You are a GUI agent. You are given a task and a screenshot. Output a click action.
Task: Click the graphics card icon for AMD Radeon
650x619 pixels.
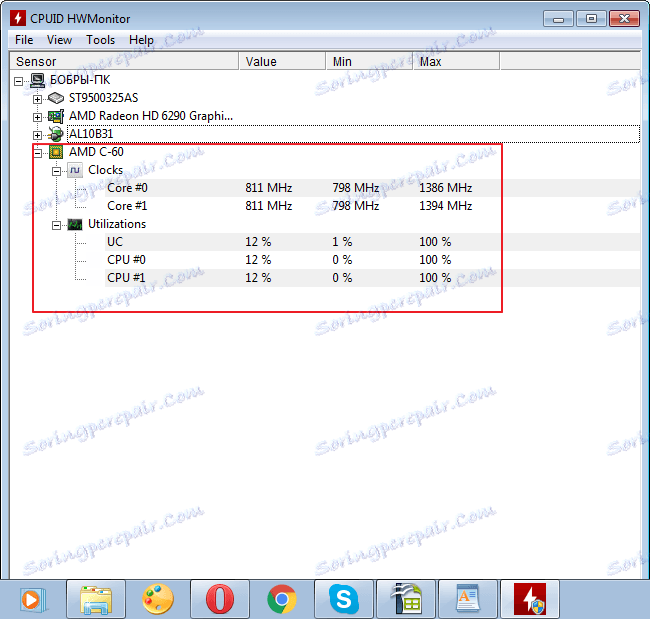(56, 117)
